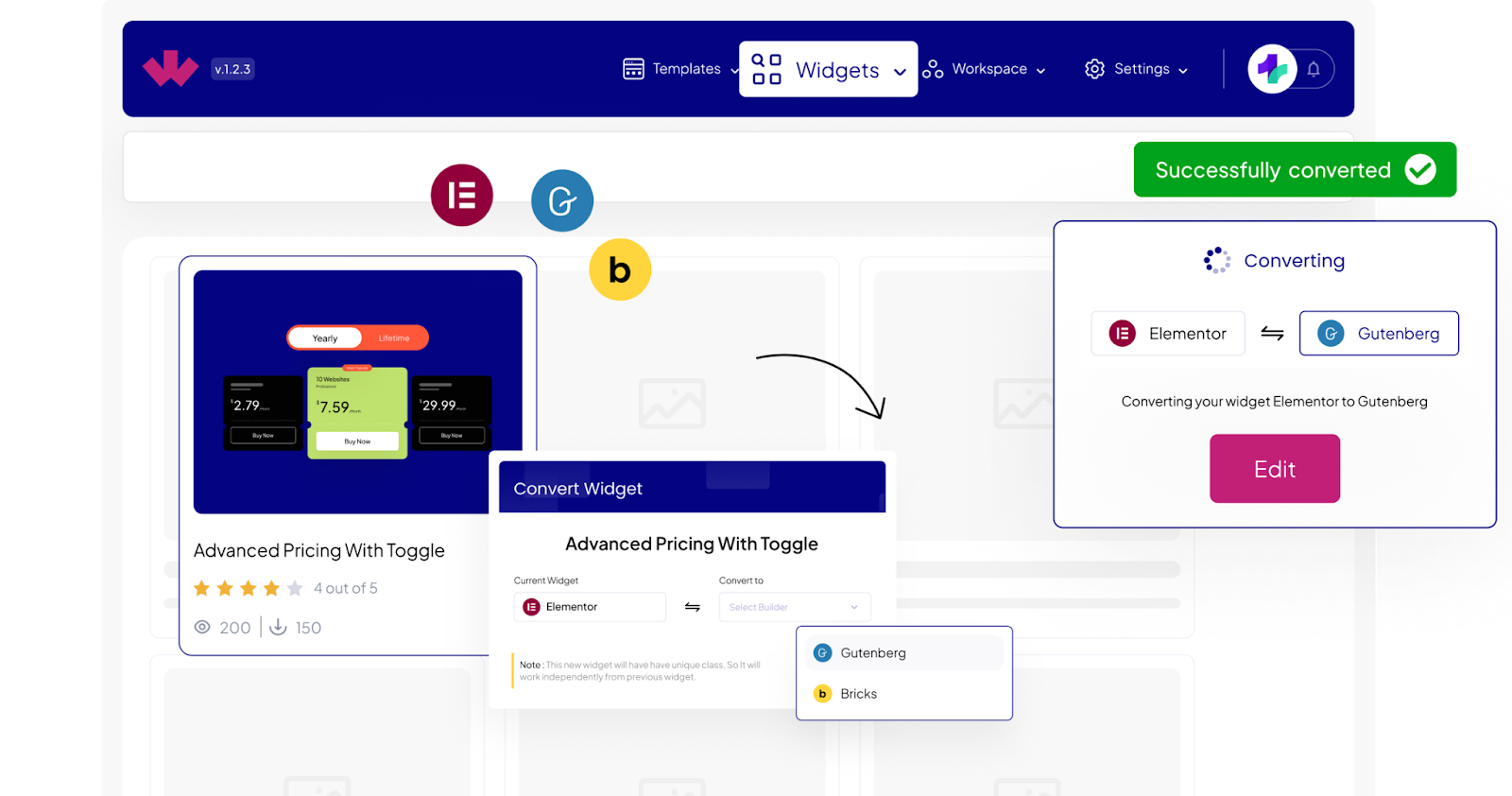Click the 150 downloads count
Image resolution: width=1512 pixels, height=796 pixels.
pyautogui.click(x=308, y=628)
